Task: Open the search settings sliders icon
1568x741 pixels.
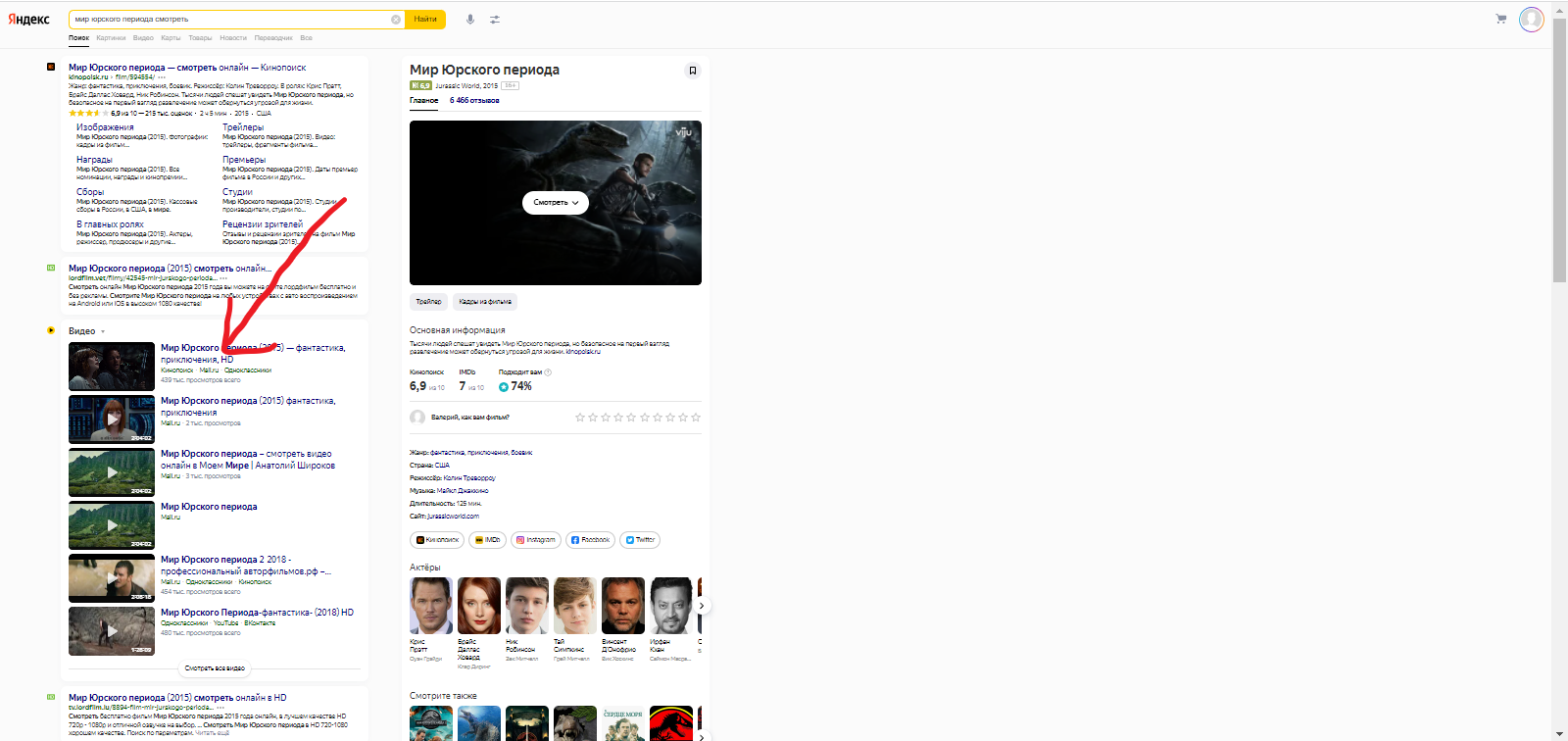Action: coord(495,20)
